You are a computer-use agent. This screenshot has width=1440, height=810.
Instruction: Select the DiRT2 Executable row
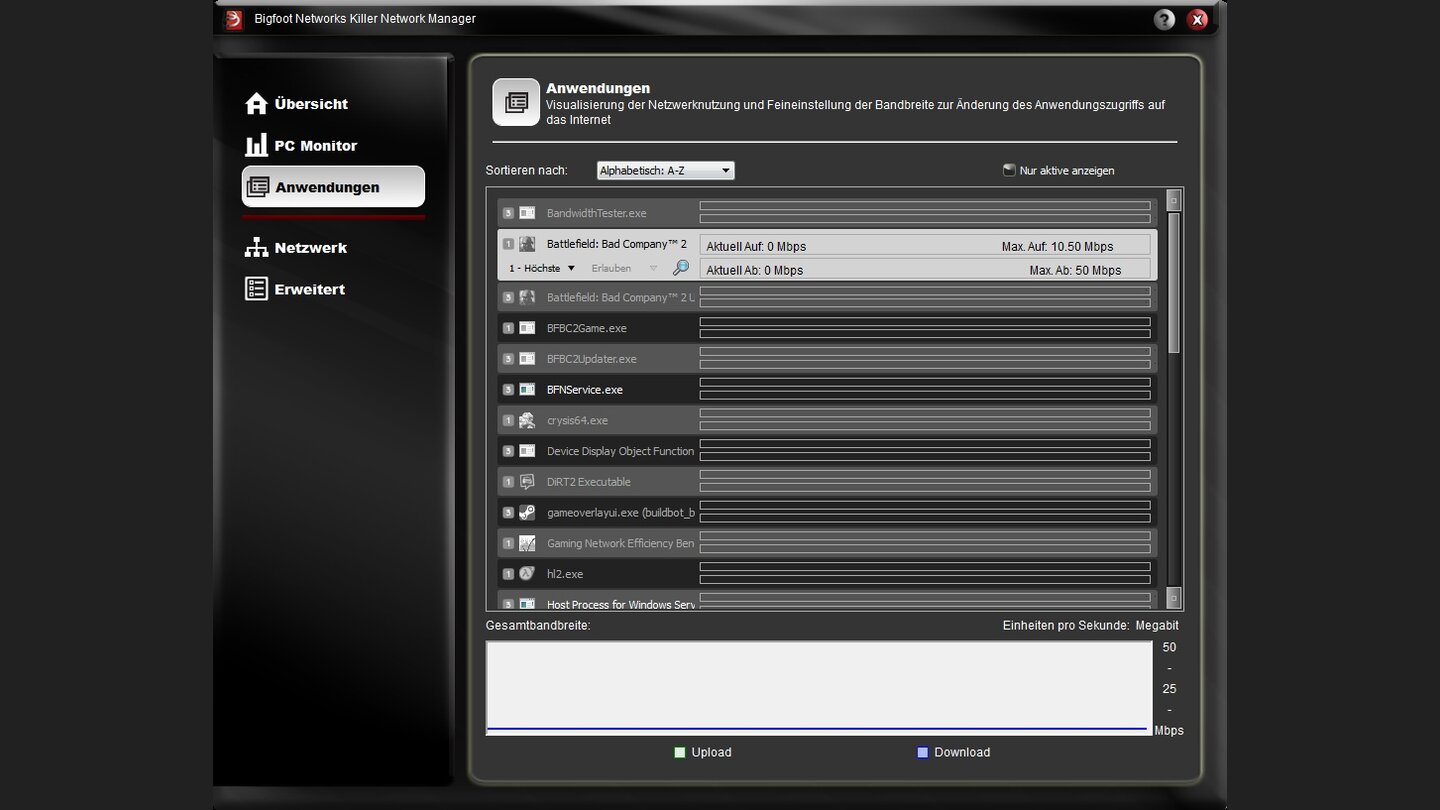tap(827, 482)
